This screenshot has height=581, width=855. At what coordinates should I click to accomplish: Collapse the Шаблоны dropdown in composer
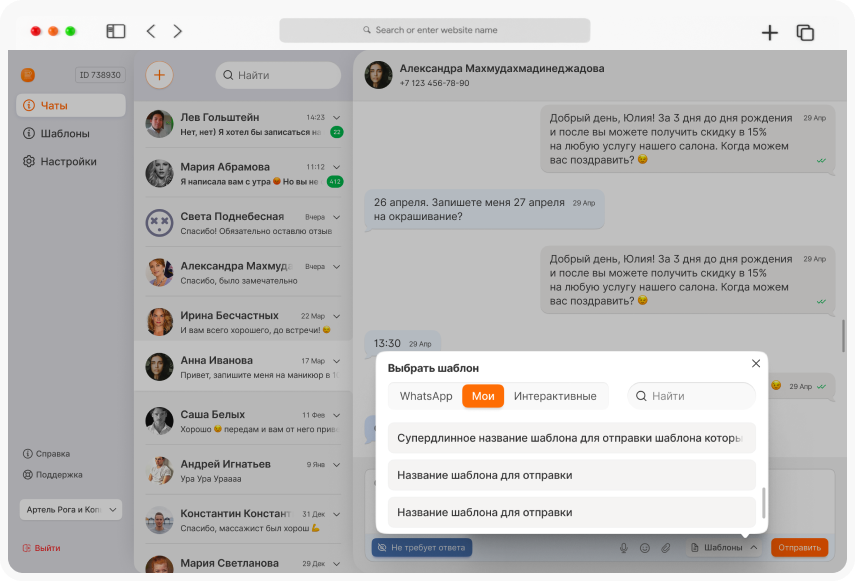tap(724, 547)
